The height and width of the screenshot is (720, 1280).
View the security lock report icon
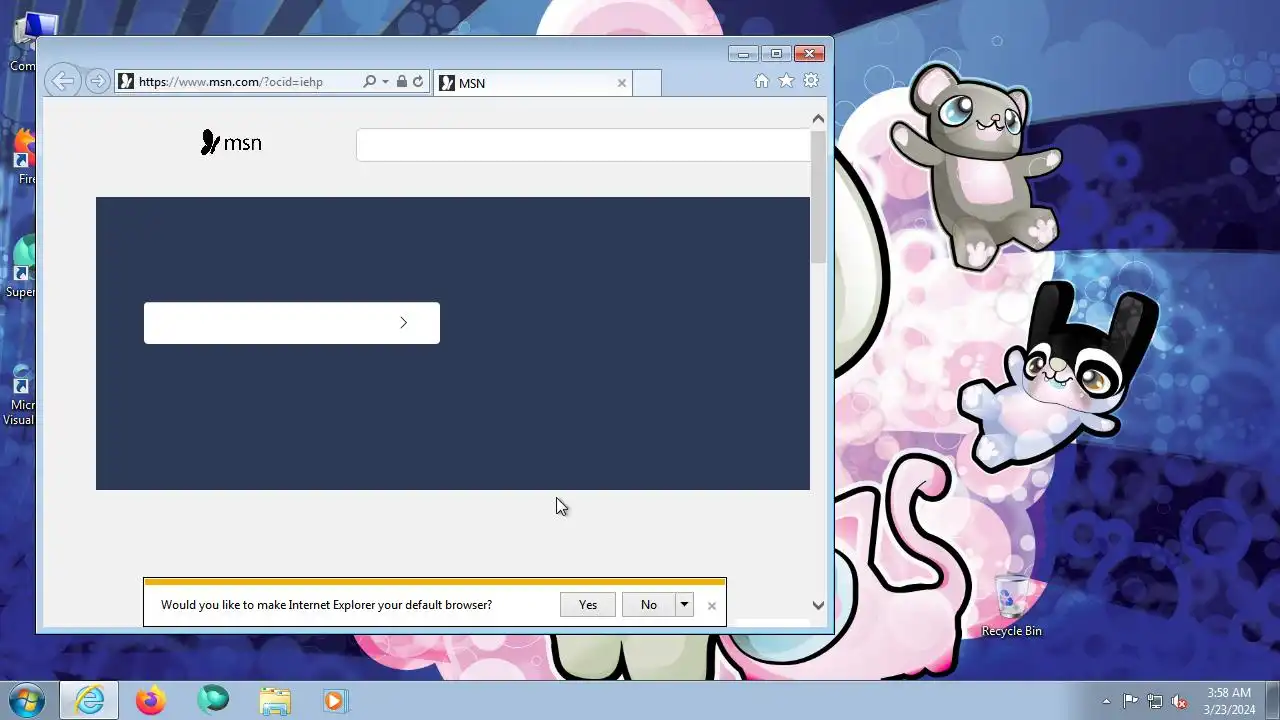(401, 82)
